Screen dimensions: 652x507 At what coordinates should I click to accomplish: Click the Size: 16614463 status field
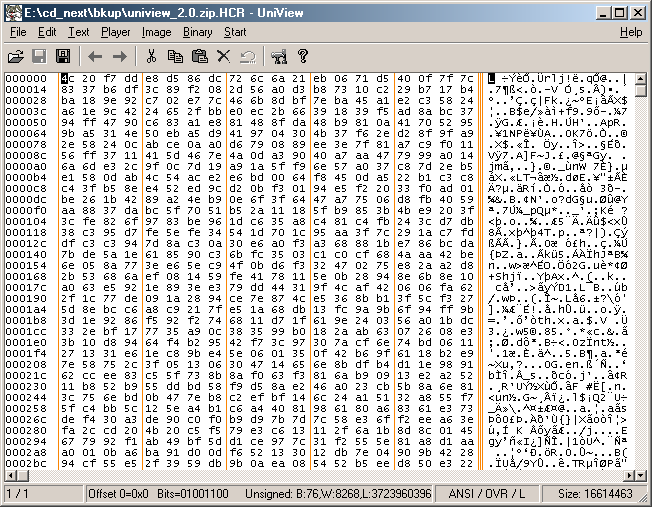point(595,494)
